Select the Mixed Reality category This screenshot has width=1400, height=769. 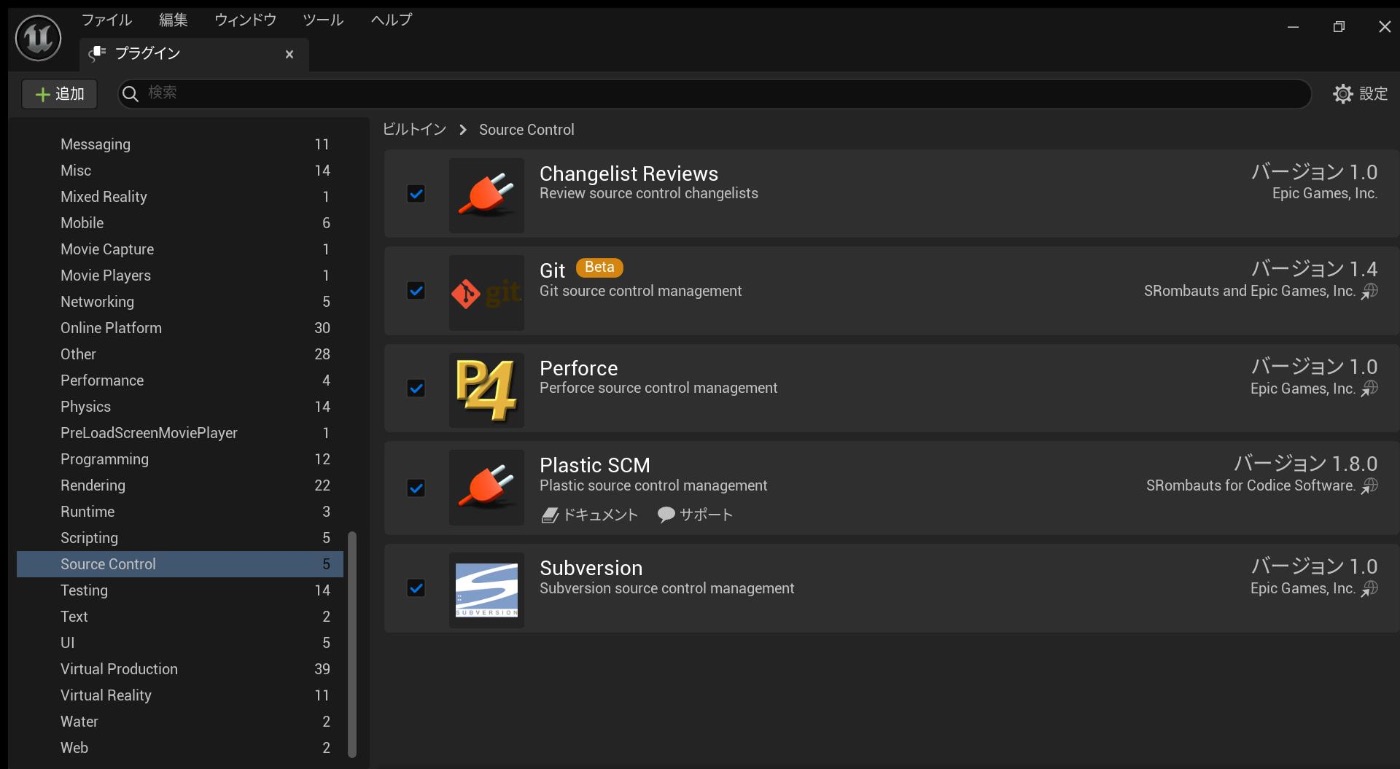(180, 197)
